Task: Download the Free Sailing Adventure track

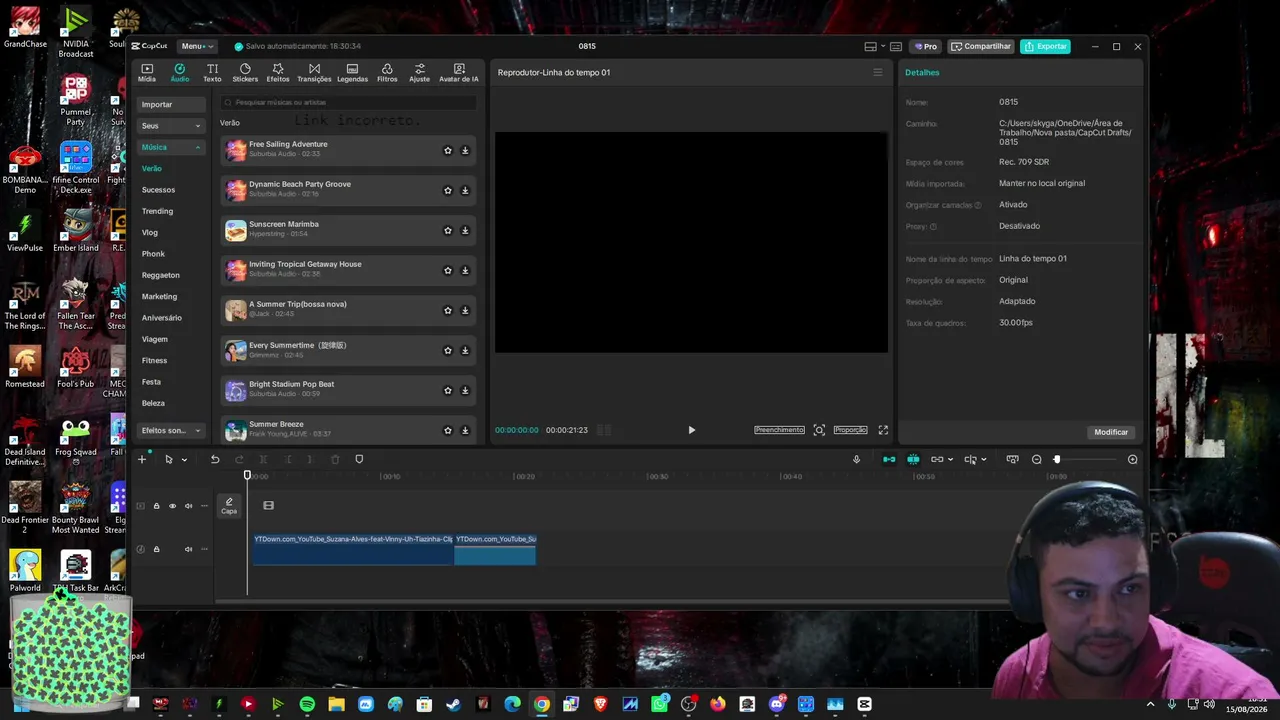Action: pyautogui.click(x=465, y=151)
